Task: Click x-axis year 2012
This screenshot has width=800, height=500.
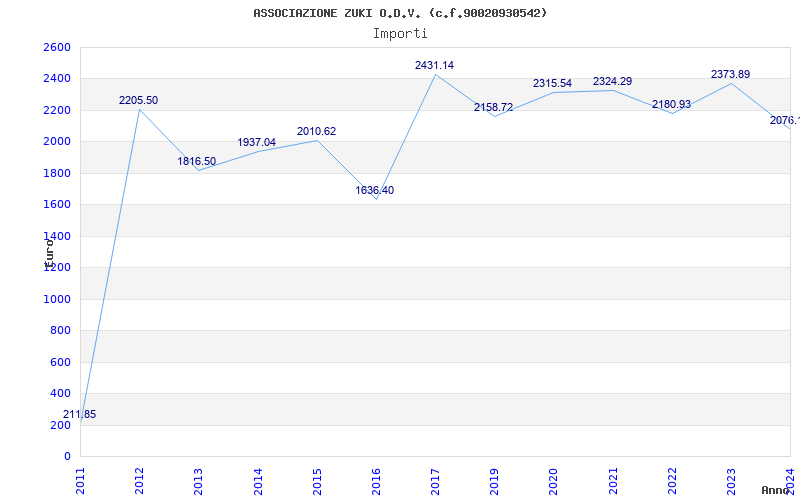Action: [x=139, y=481]
